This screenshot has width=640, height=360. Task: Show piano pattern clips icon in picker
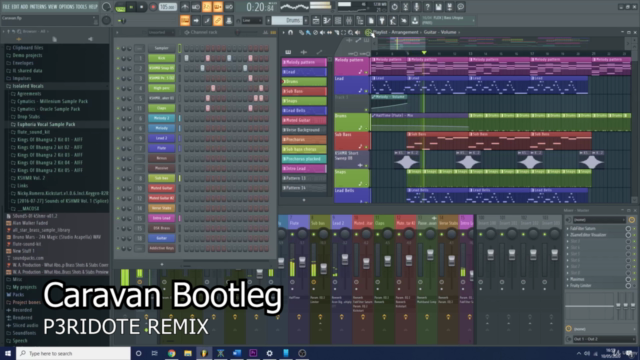[288, 52]
